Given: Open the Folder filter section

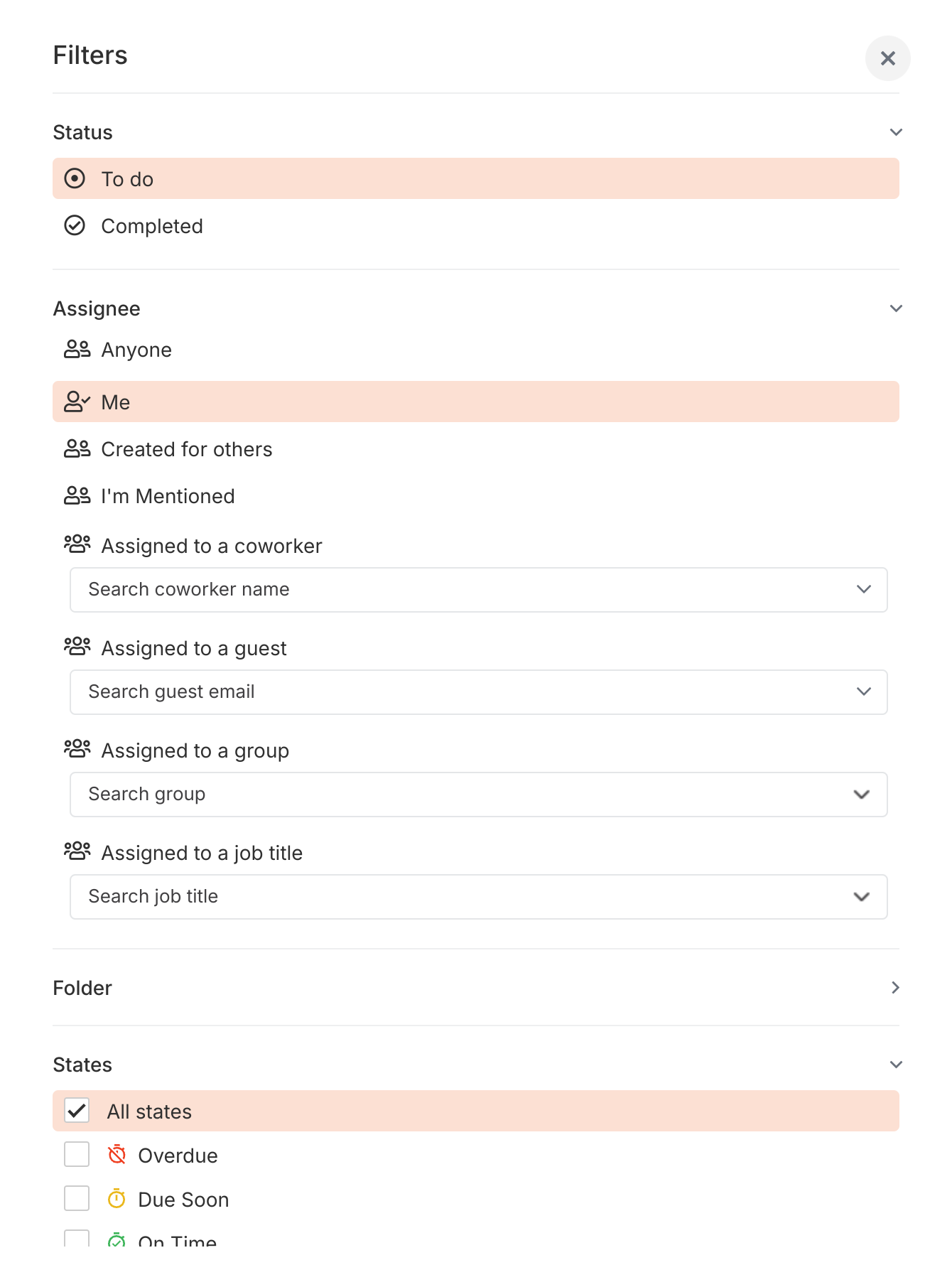Looking at the screenshot, I should tap(895, 987).
